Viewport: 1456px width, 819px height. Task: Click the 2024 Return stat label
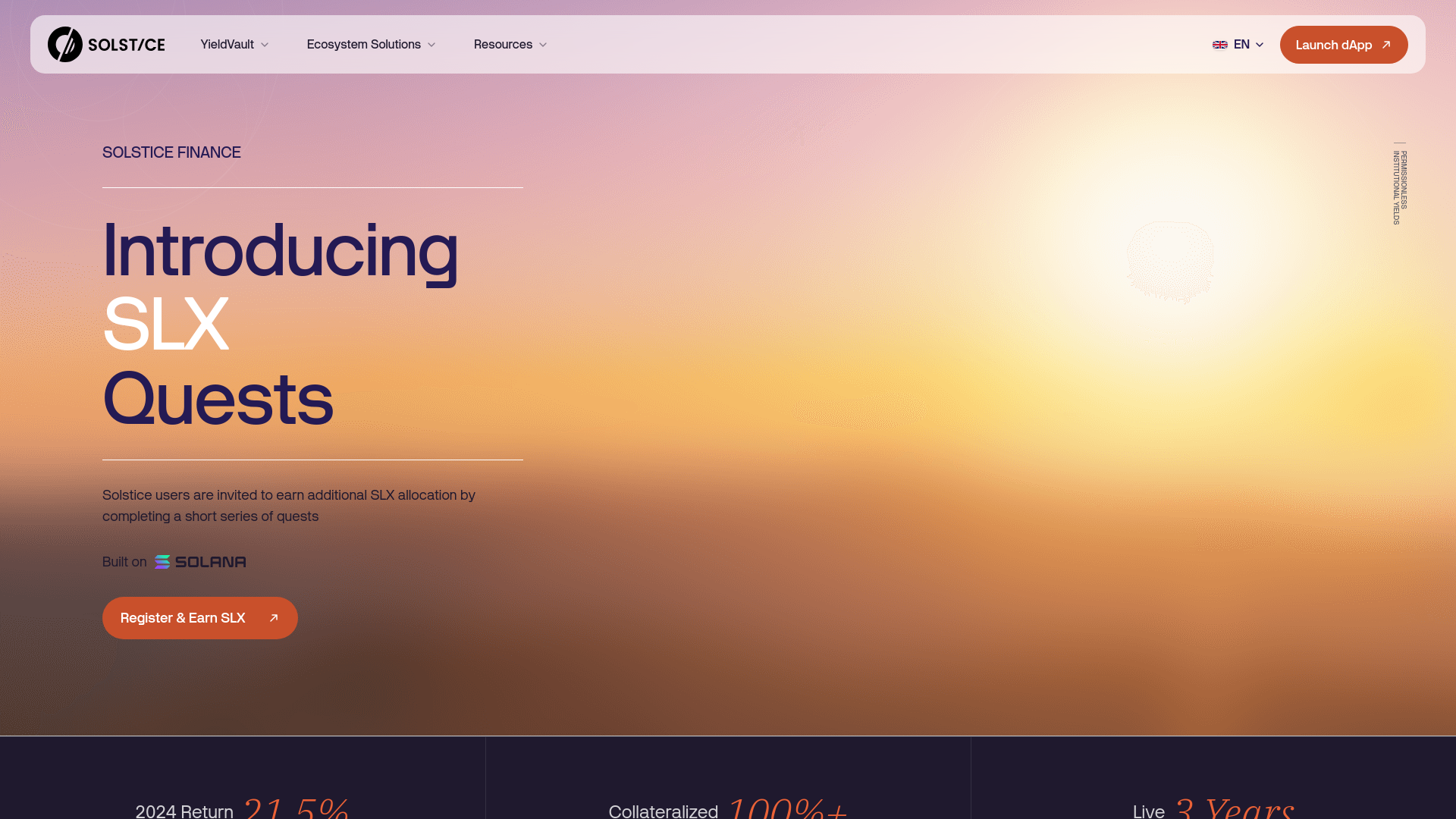(x=184, y=811)
